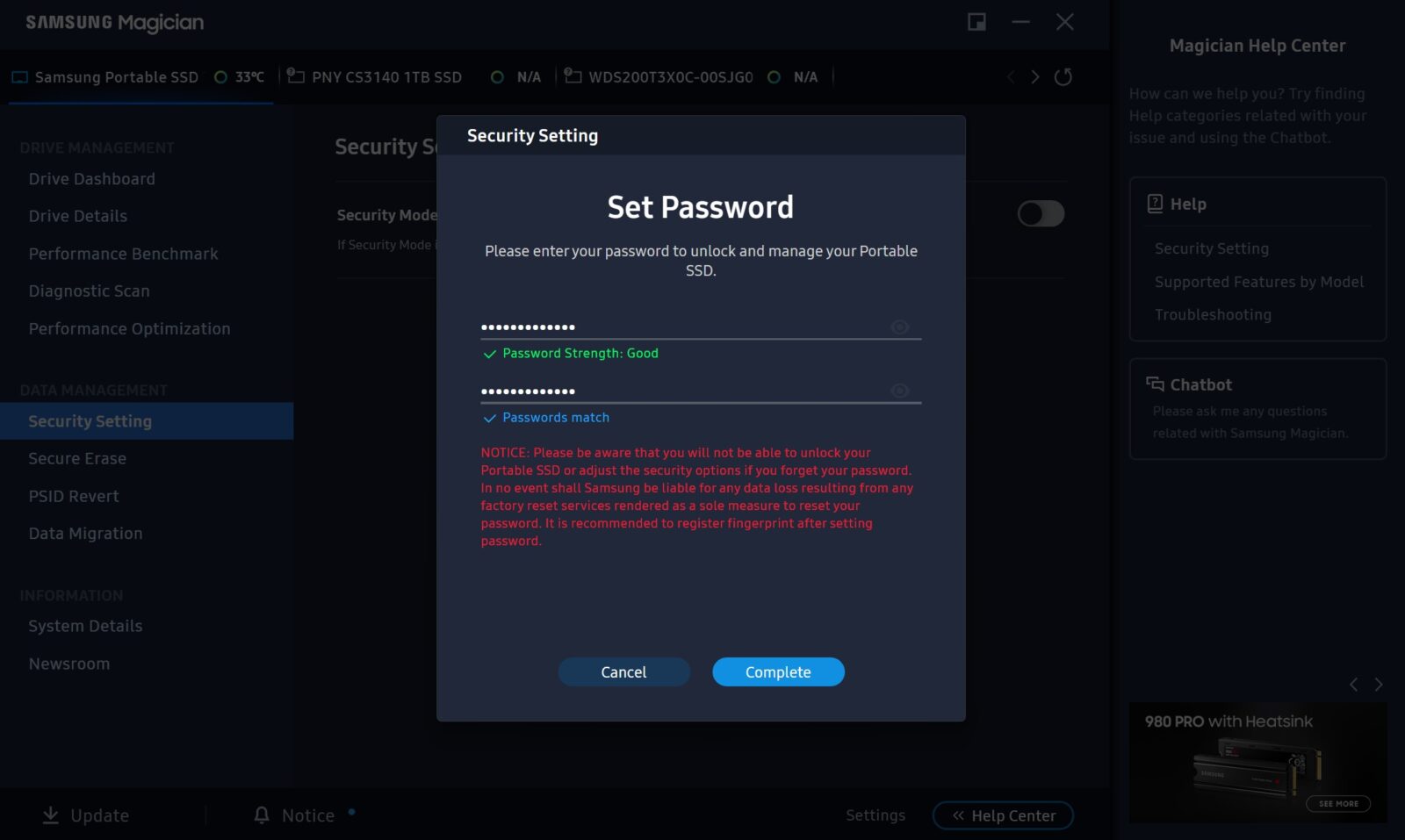This screenshot has height=840, width=1405.
Task: Collapse the Help Center panel
Action: click(x=1003, y=815)
